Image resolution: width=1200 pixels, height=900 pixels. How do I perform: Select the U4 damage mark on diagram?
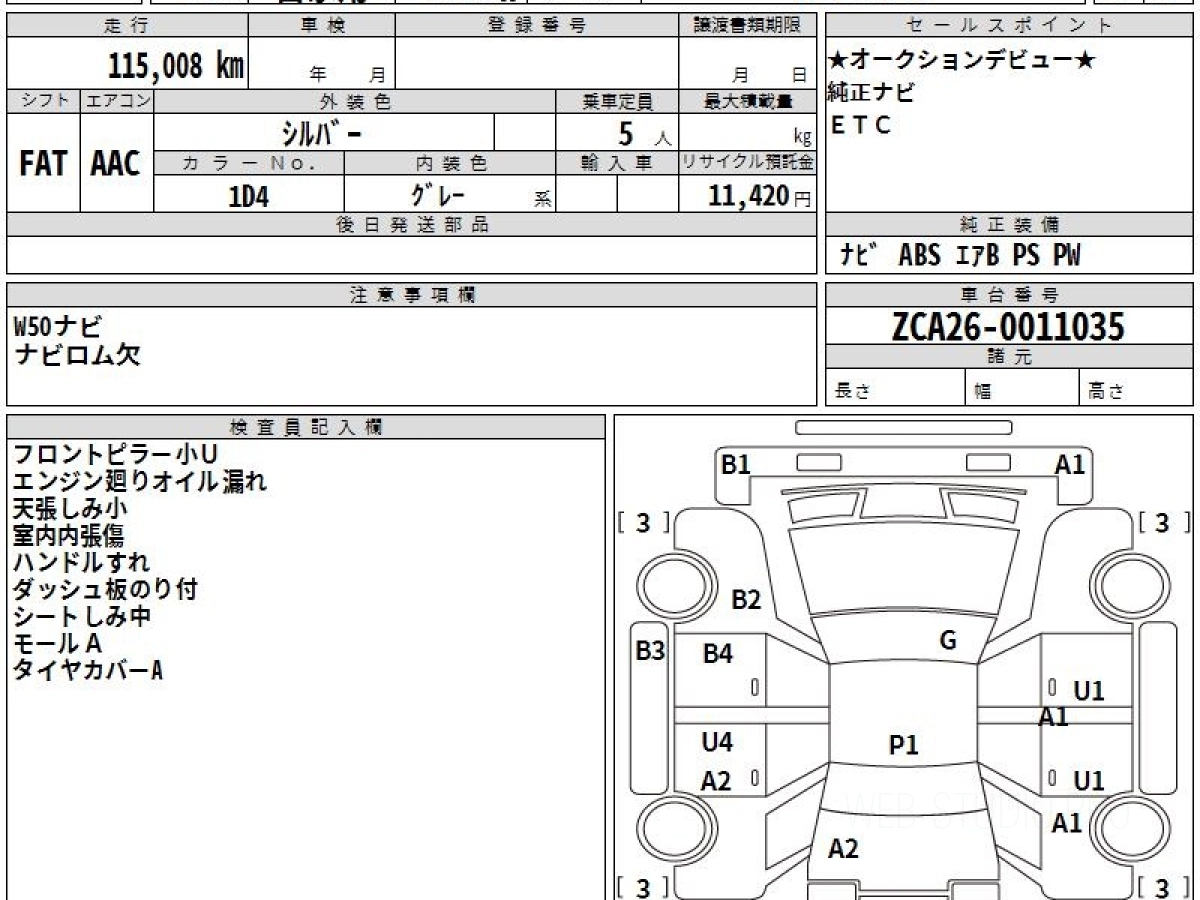click(717, 742)
